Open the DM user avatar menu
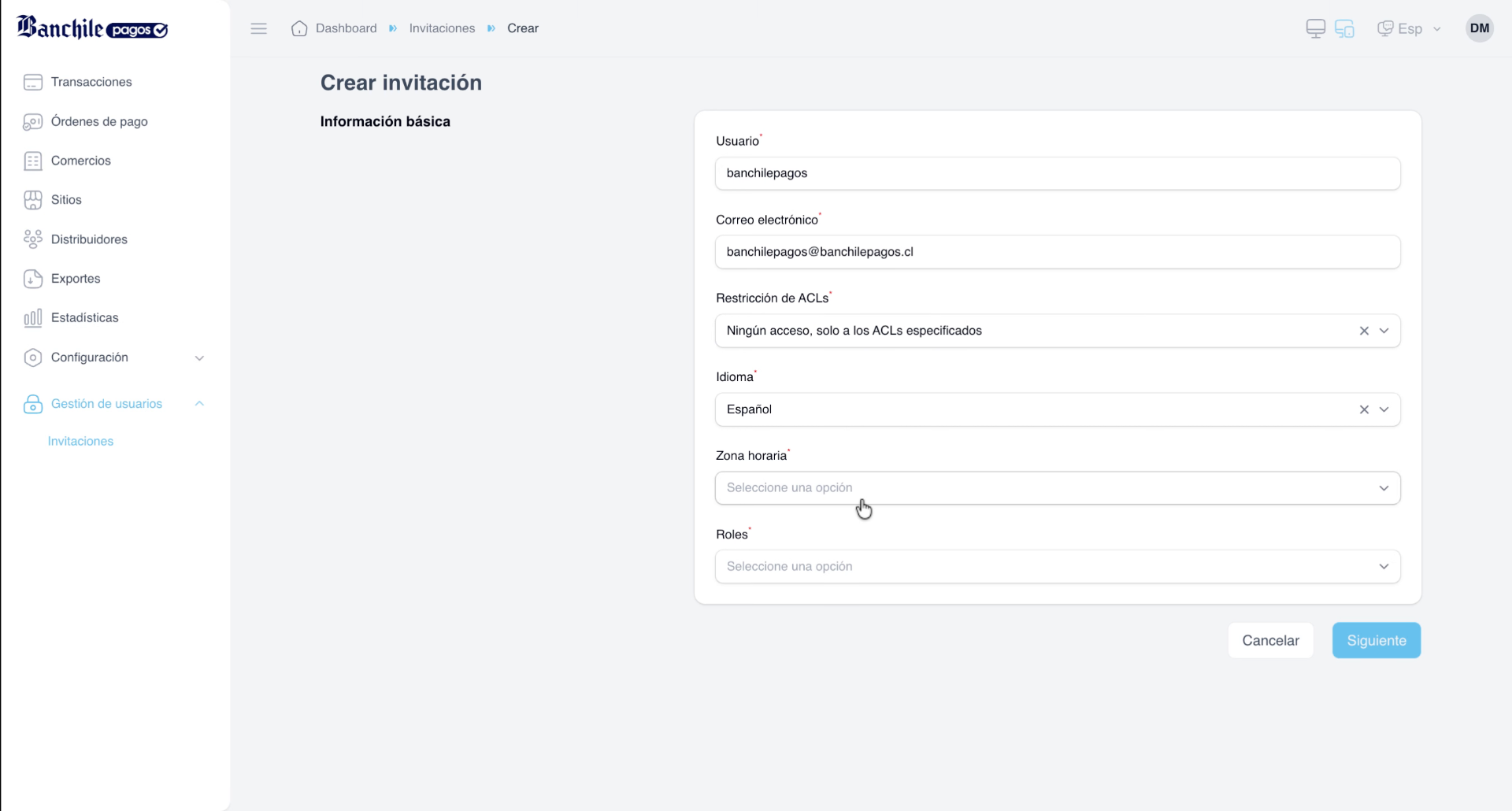The image size is (1512, 811). [1480, 28]
